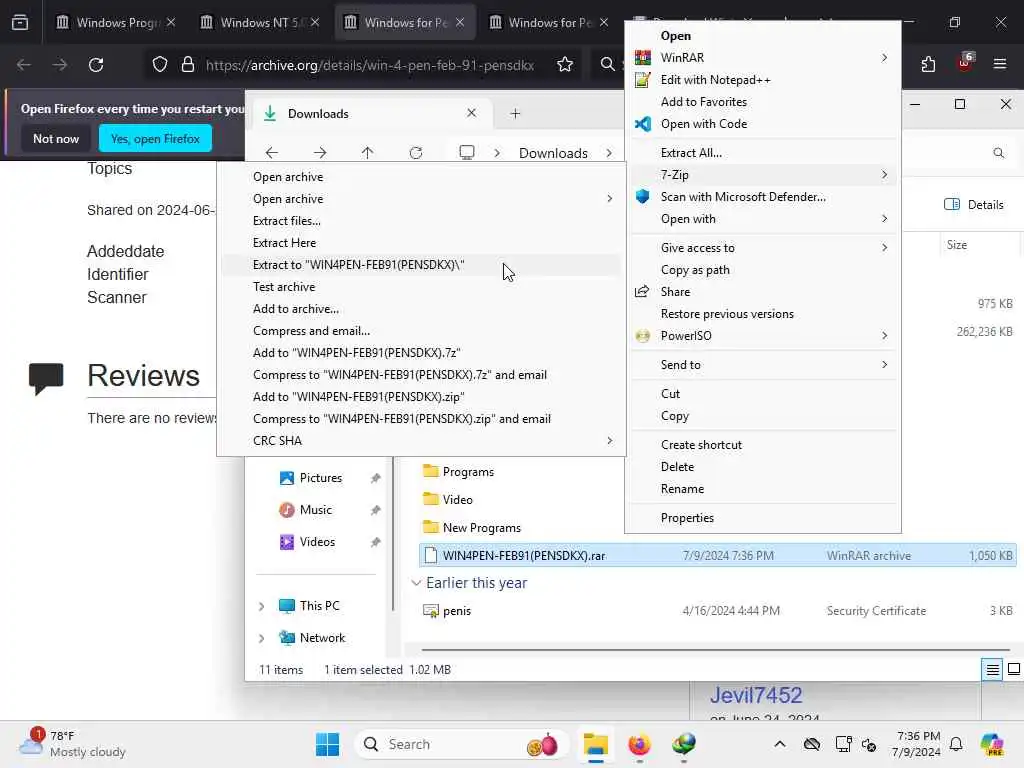Image resolution: width=1024 pixels, height=768 pixels.
Task: Click the PowerISO disc icon
Action: point(643,336)
